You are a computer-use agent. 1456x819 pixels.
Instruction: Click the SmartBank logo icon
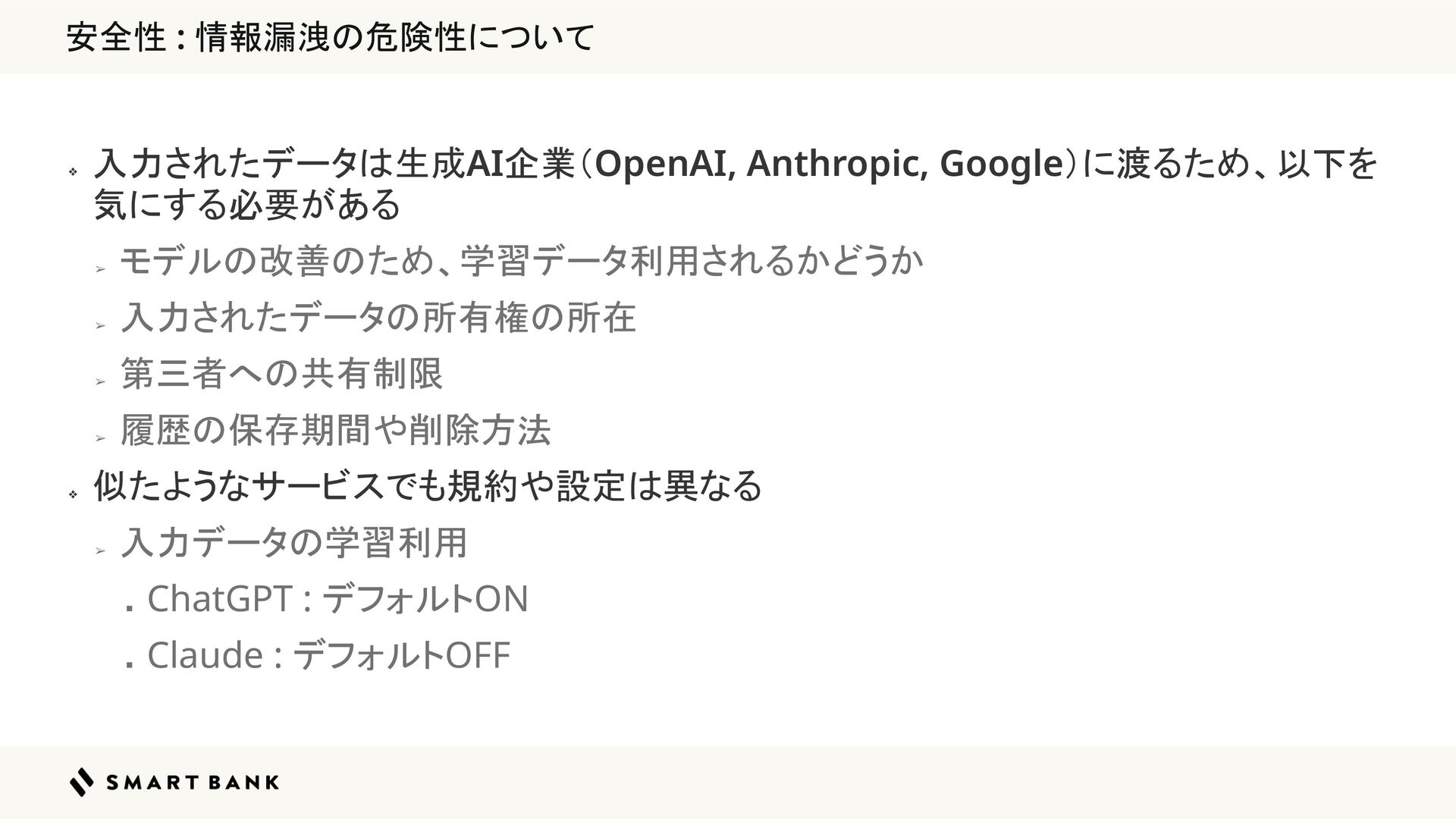[82, 782]
